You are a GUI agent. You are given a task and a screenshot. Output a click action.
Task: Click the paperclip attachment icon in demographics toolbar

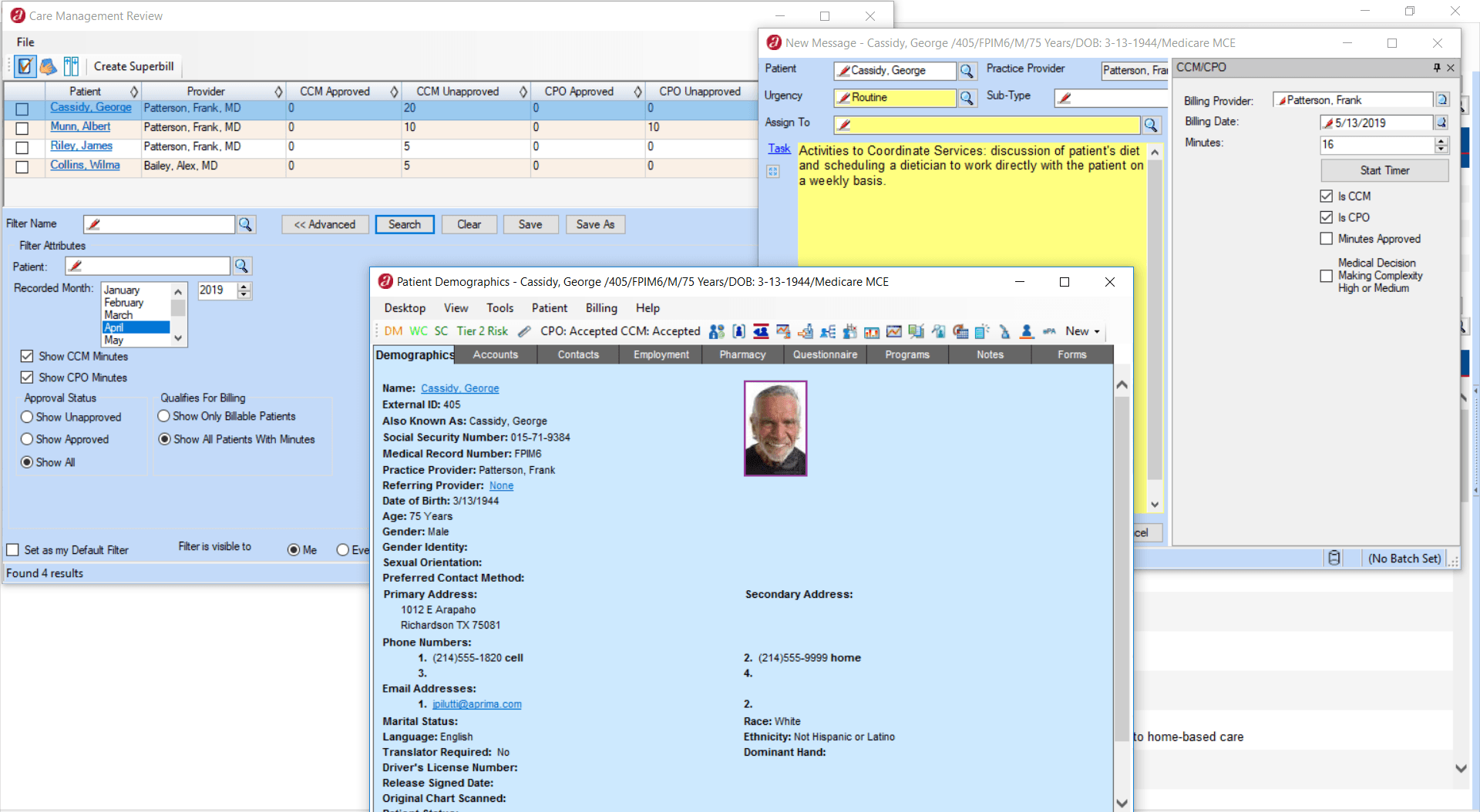point(524,331)
